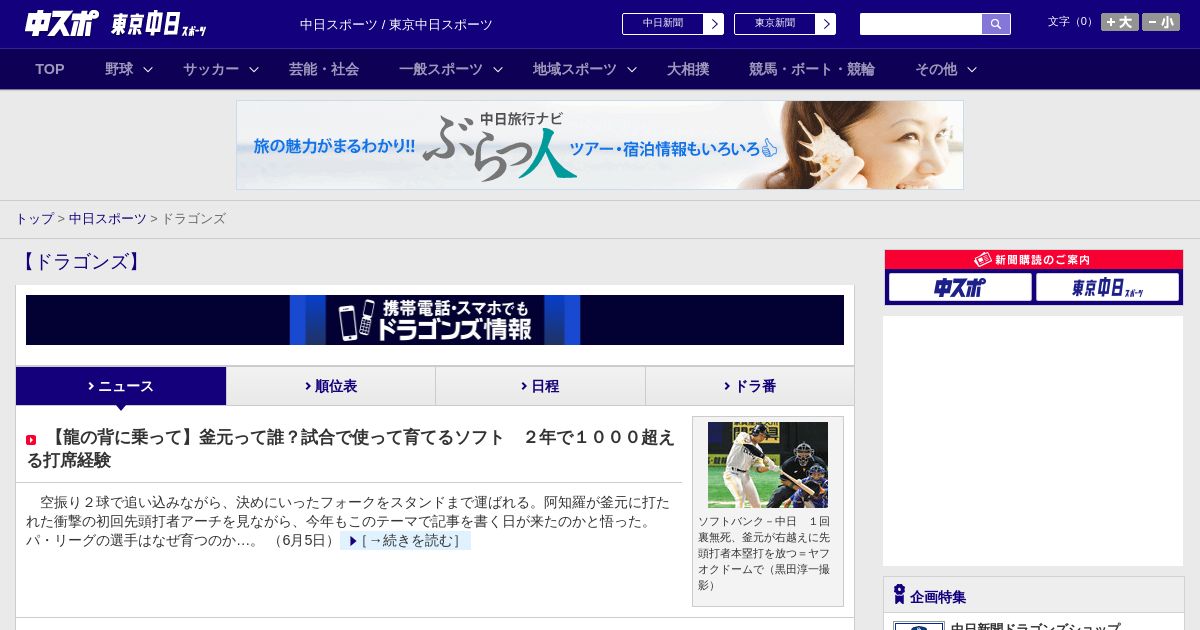This screenshot has width=1200, height=630.
Task: Open the 野球 menu
Action: [119, 69]
